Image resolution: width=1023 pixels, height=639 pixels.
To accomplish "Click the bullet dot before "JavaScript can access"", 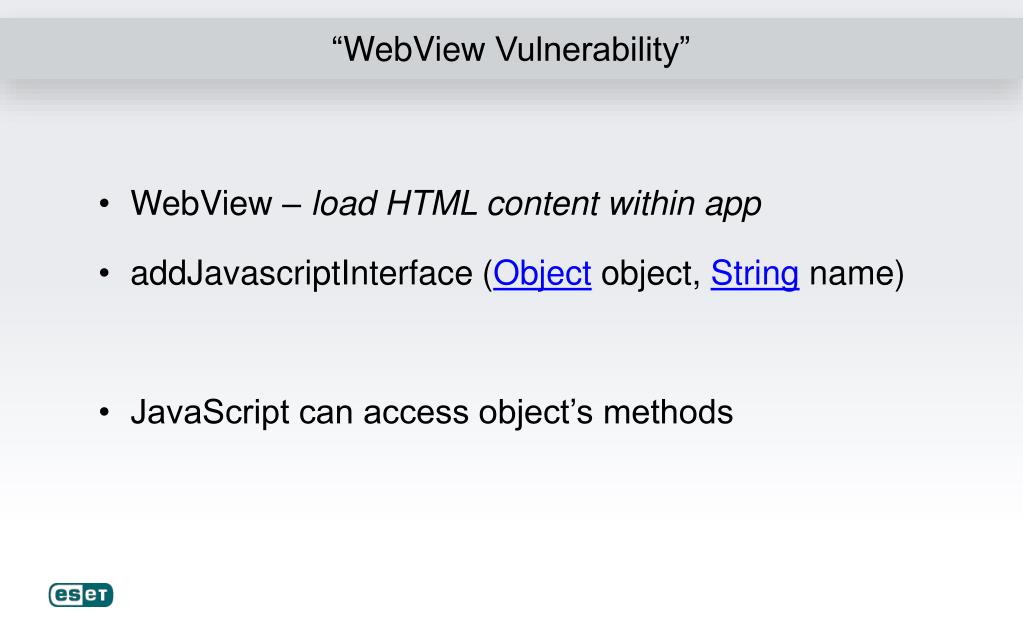I will (104, 413).
